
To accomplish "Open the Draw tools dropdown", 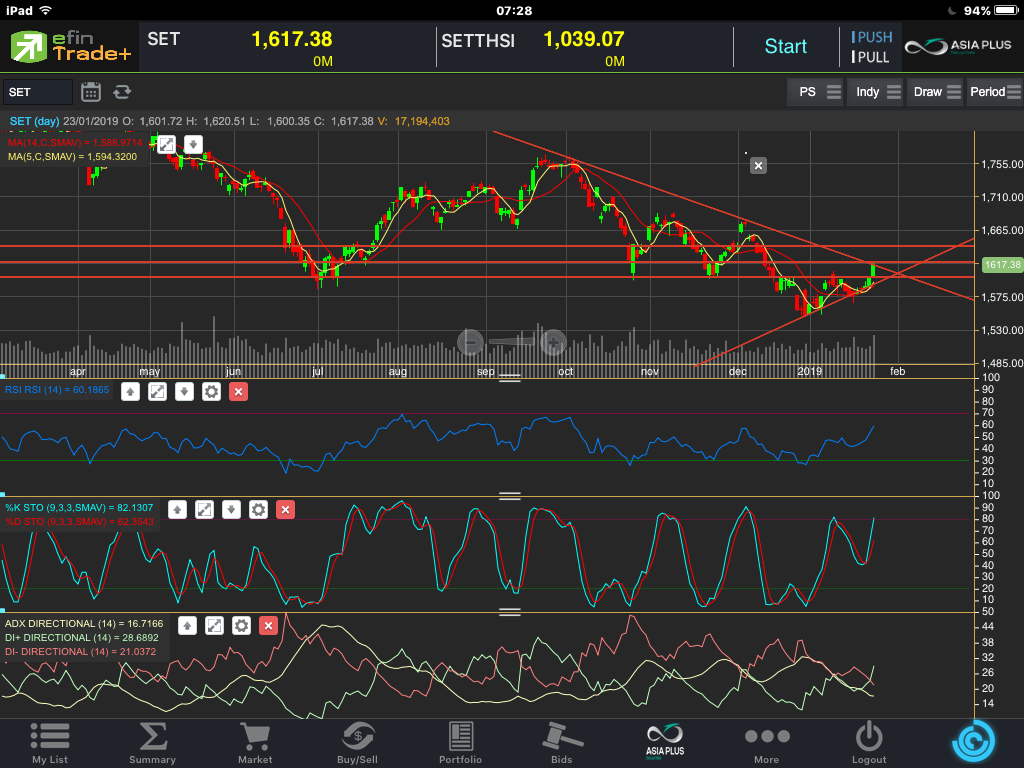I will 935,92.
